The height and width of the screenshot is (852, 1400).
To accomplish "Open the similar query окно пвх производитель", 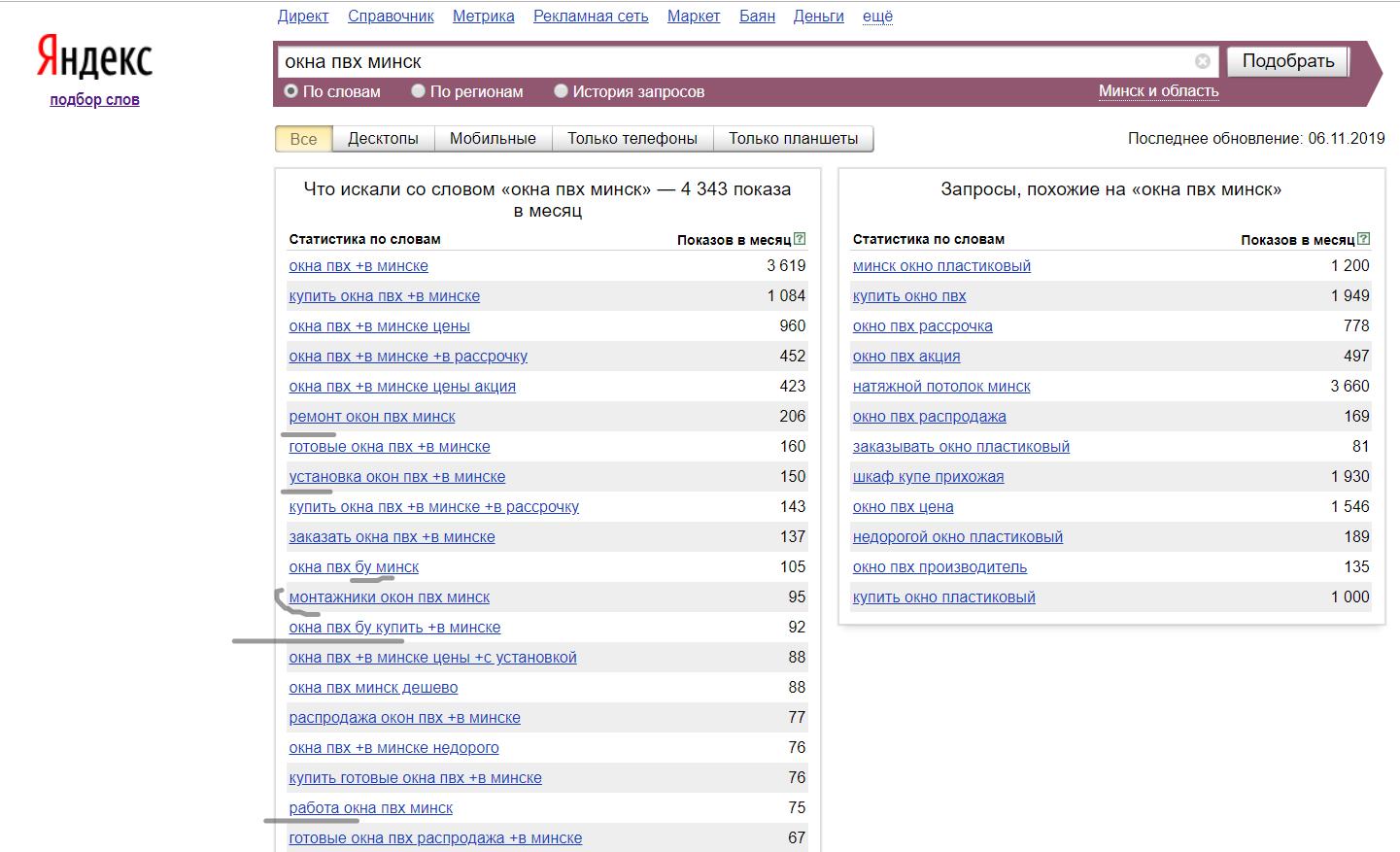I will coord(939,567).
